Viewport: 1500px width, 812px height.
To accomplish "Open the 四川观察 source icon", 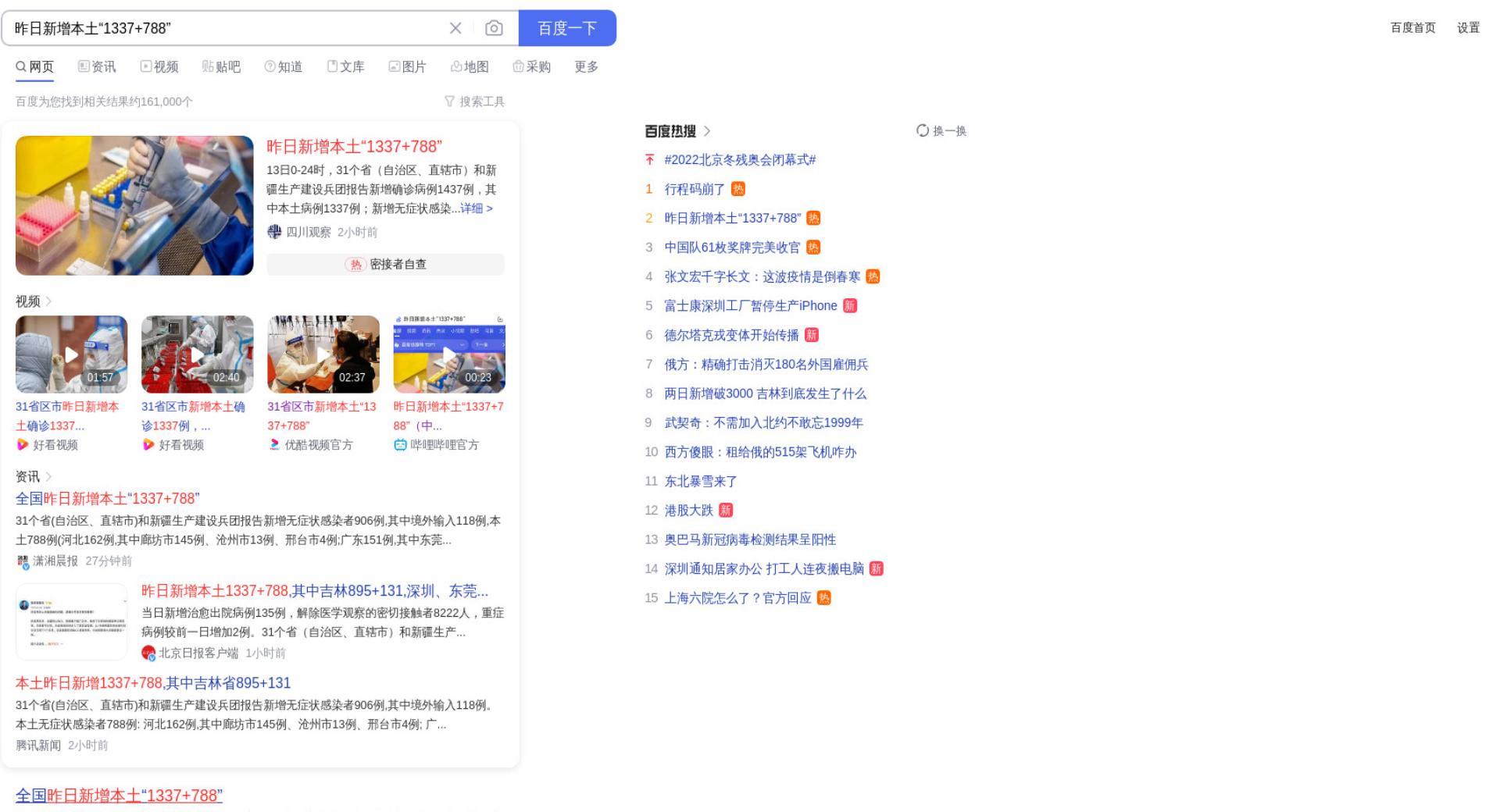I will point(274,232).
